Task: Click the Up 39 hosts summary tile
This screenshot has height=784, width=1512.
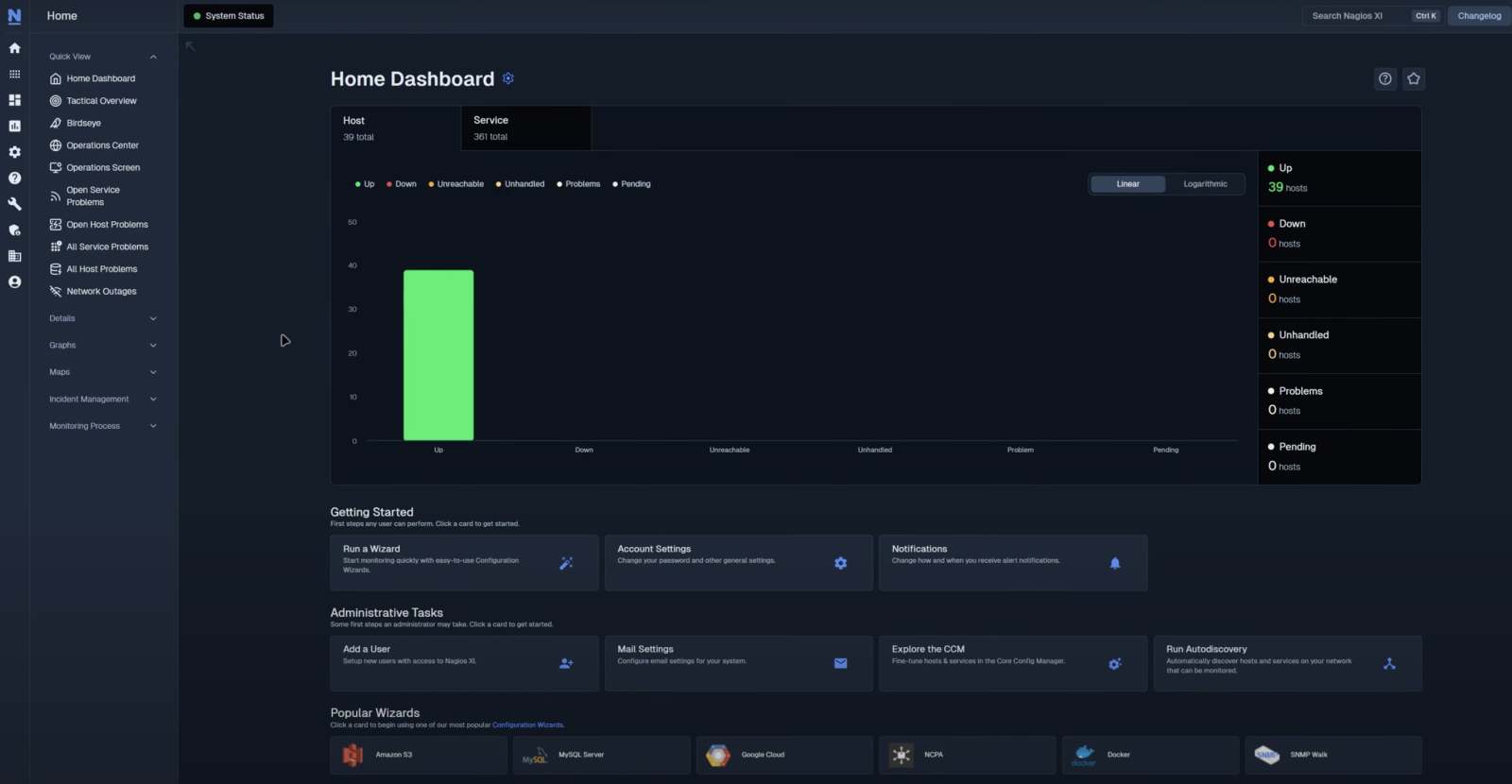Action: (x=1340, y=179)
